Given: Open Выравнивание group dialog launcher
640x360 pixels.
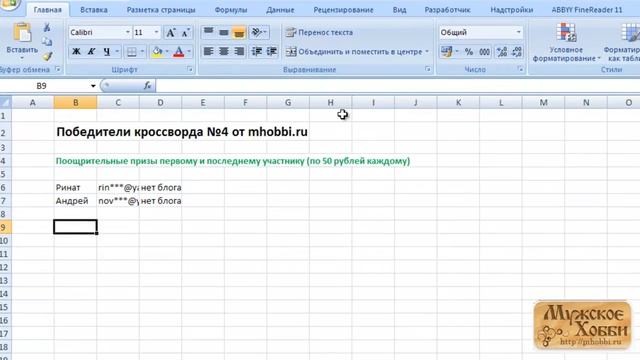Looking at the screenshot, I should 427,69.
